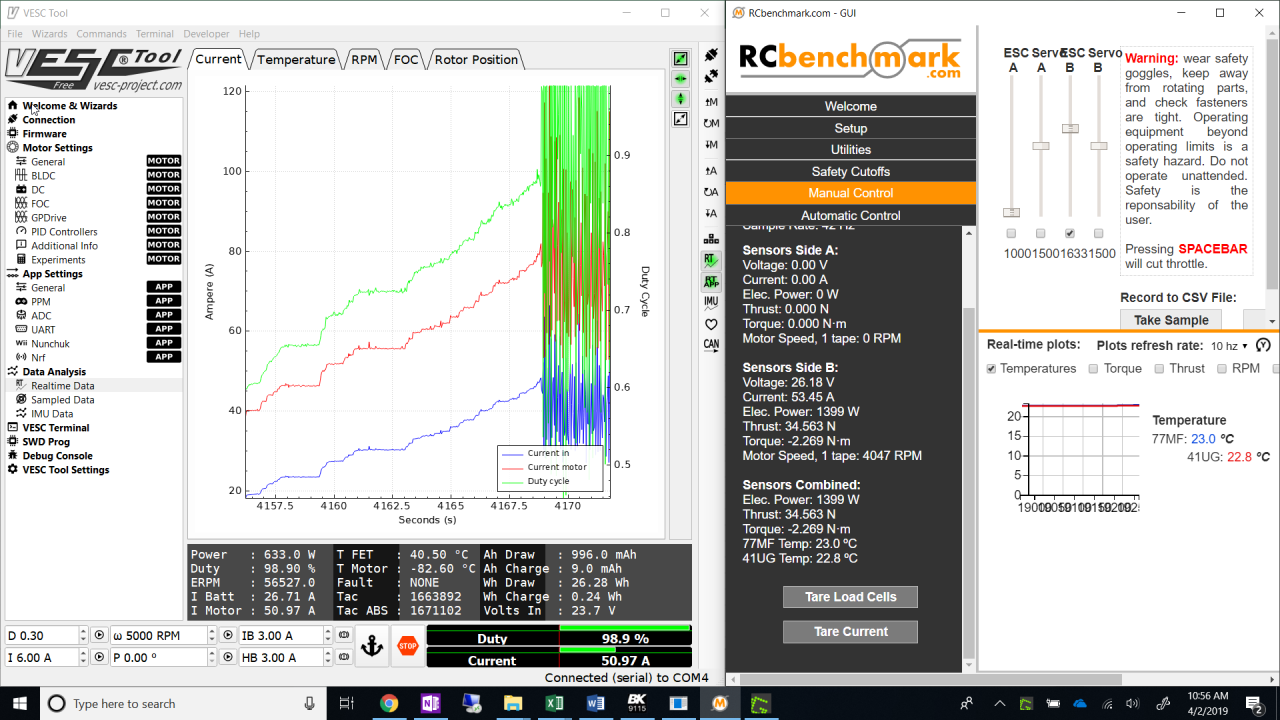Click the Tare Load Cells button
This screenshot has width=1280, height=720.
pyautogui.click(x=851, y=597)
